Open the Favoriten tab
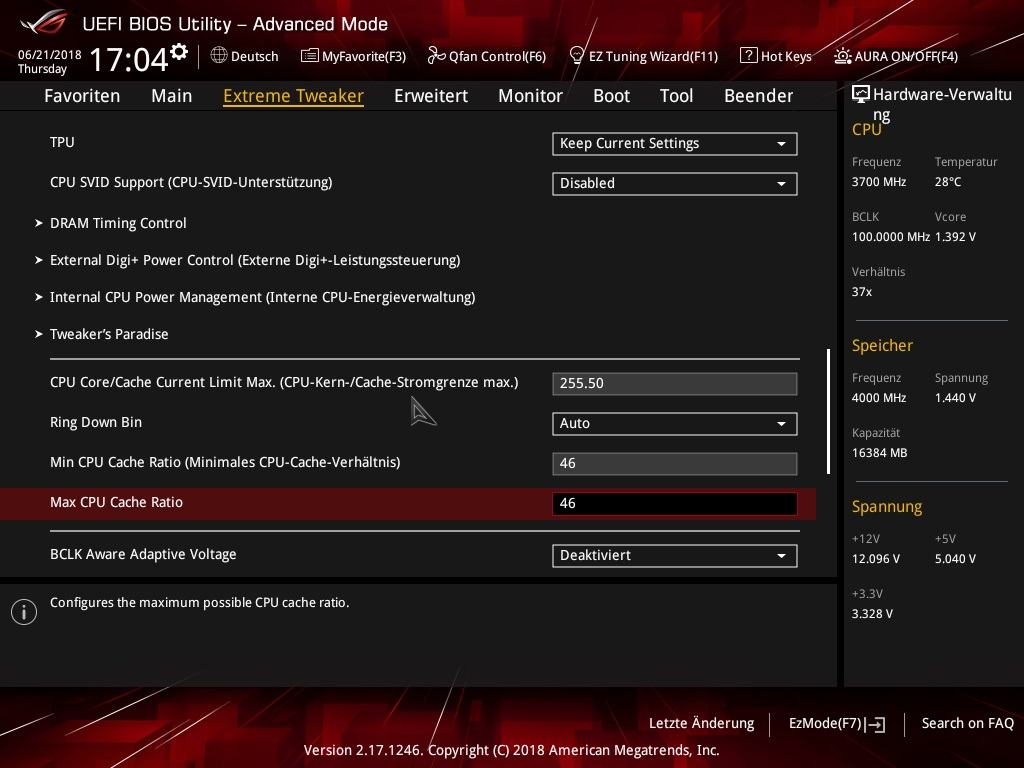This screenshot has height=768, width=1024. click(82, 96)
